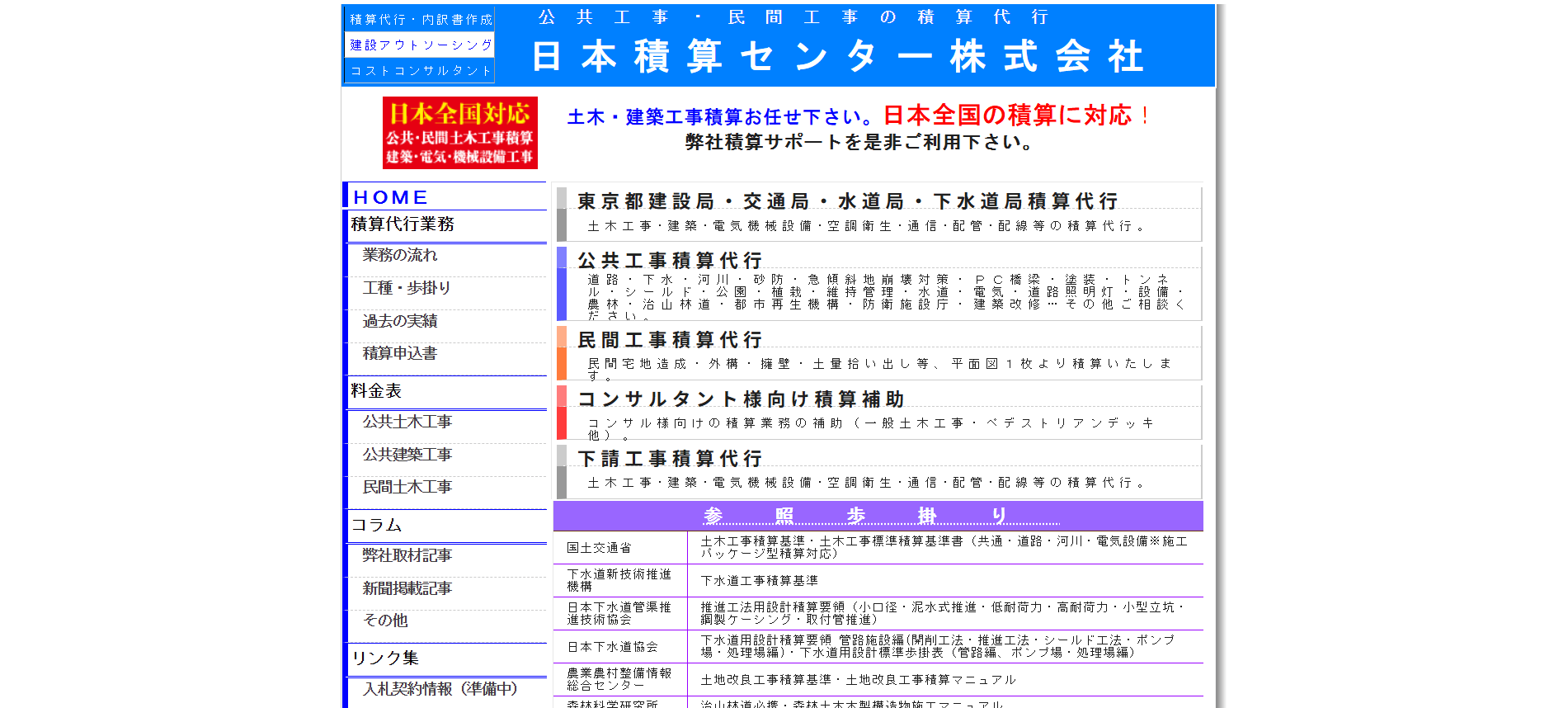Click 土地改良工事積算基準 table cell text
This screenshot has width=1568, height=708.
[x=859, y=680]
